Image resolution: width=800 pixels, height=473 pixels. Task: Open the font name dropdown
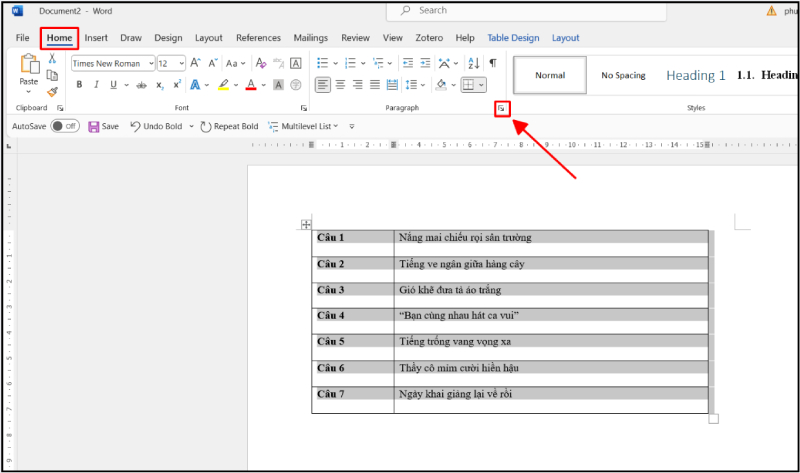coord(152,63)
